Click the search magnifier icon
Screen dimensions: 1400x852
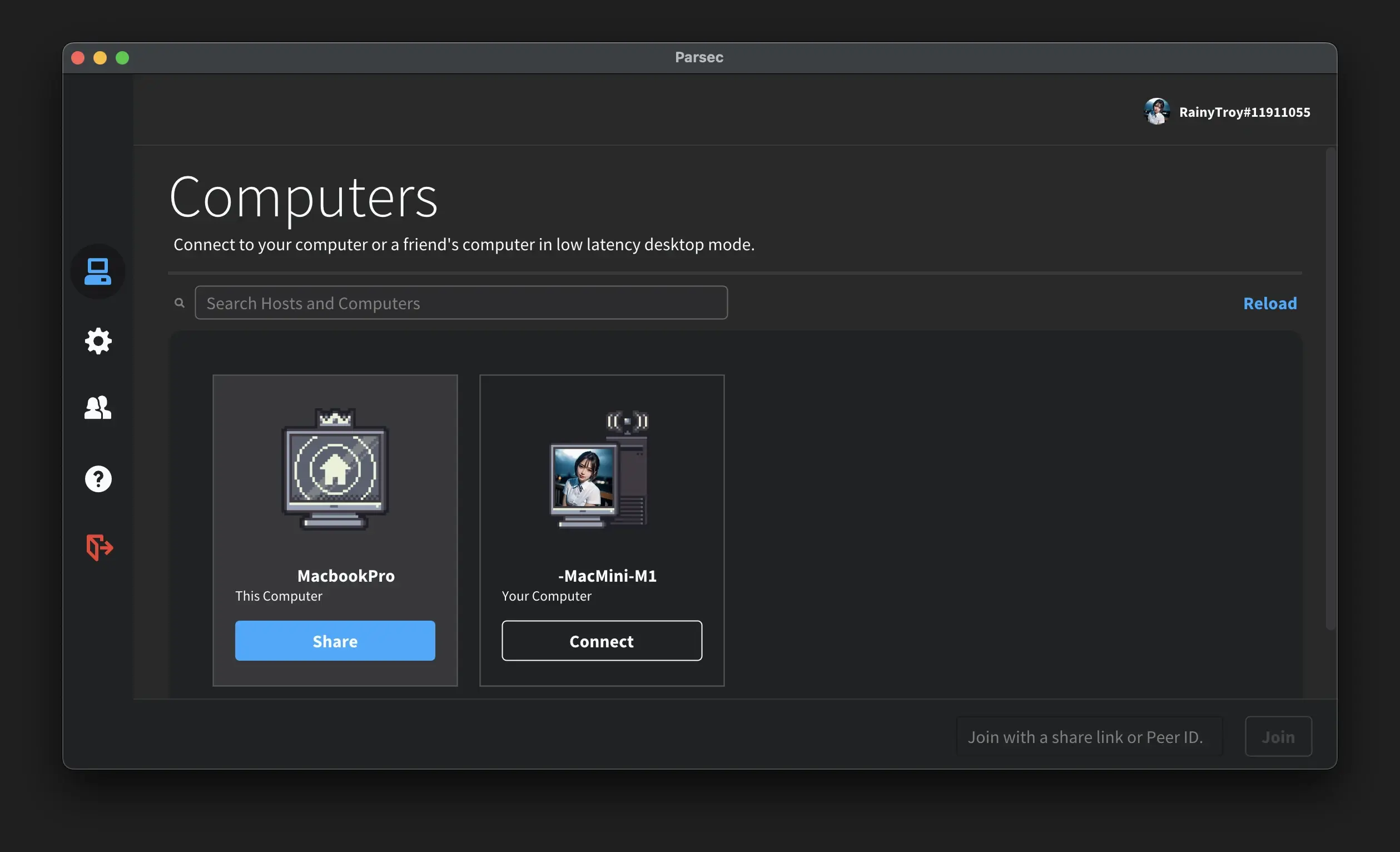click(x=180, y=303)
